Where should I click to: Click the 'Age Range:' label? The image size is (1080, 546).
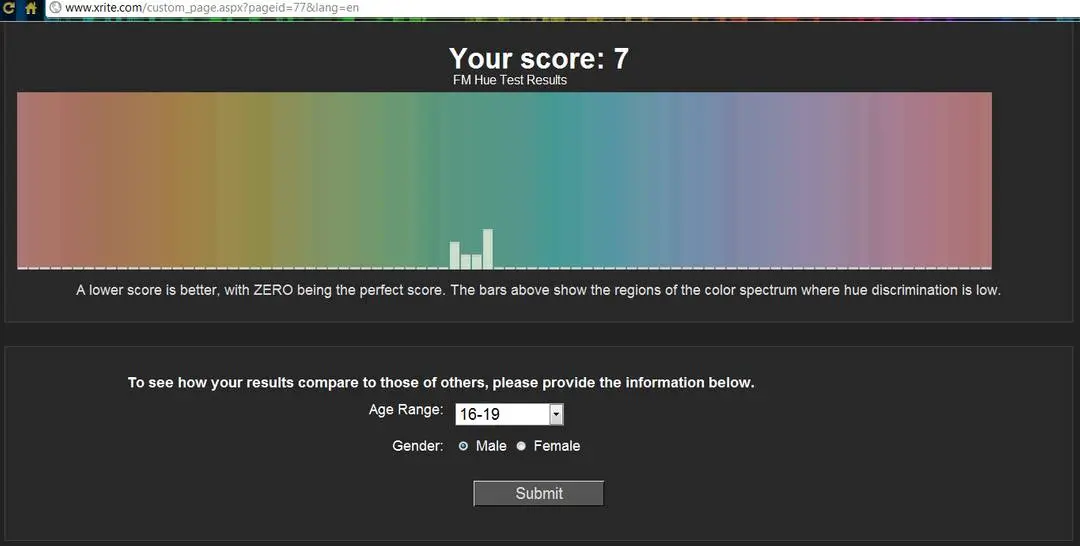pyautogui.click(x=406, y=410)
